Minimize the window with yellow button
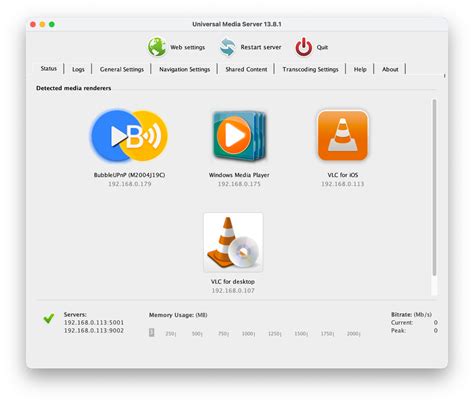This screenshot has height=403, width=474. tap(42, 24)
